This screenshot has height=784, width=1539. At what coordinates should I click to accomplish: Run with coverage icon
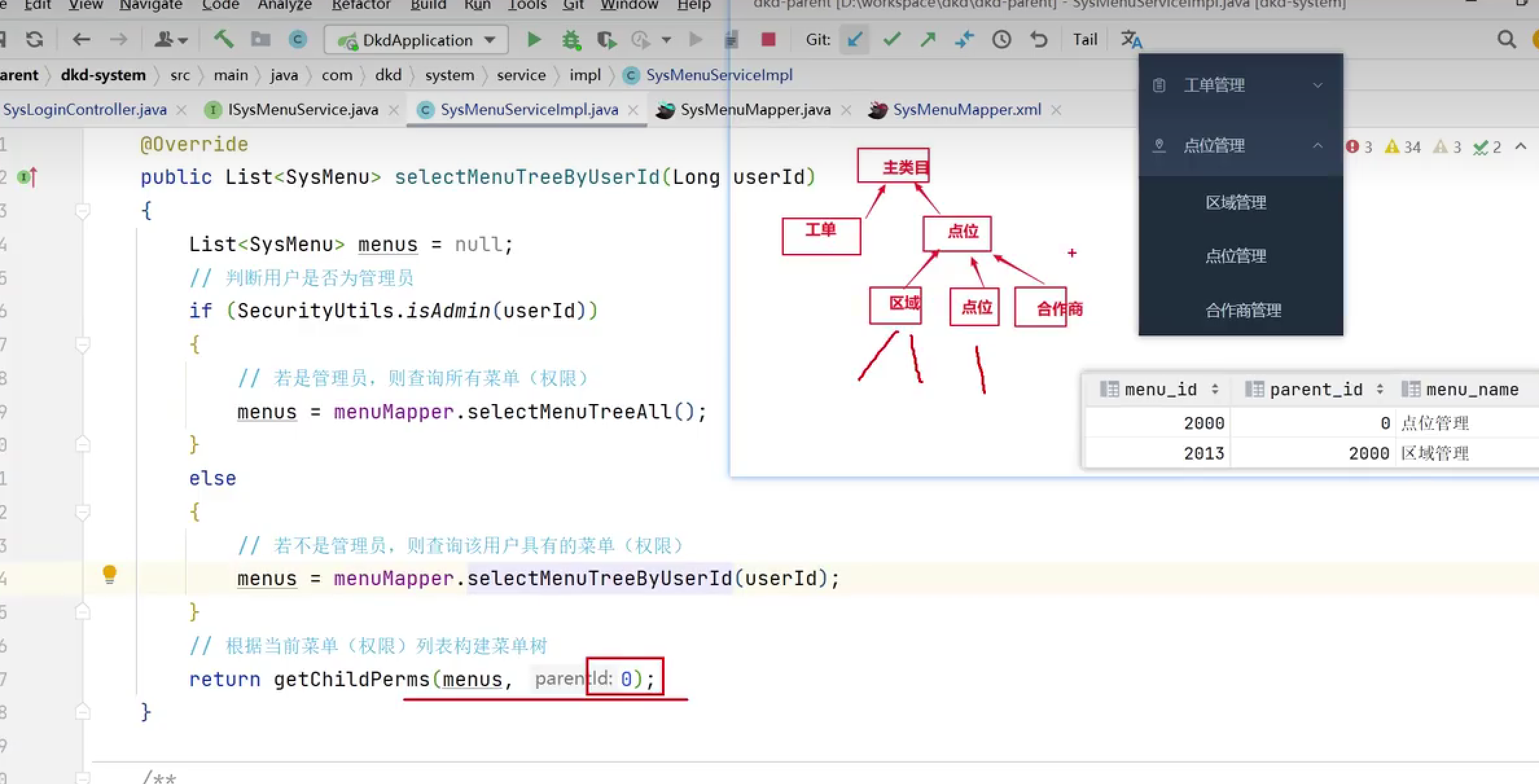606,40
